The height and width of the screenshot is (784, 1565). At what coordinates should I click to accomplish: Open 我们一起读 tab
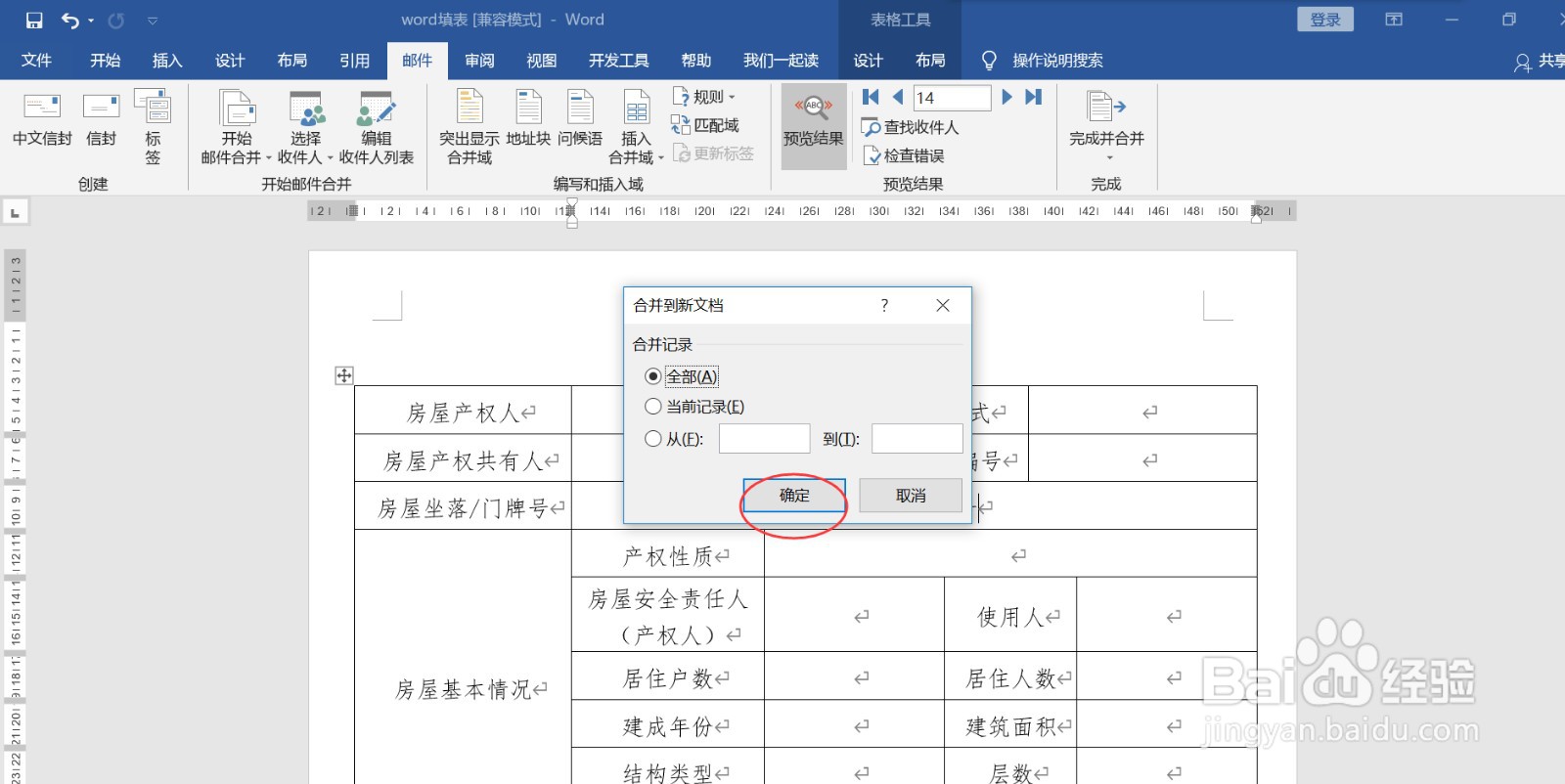(781, 61)
